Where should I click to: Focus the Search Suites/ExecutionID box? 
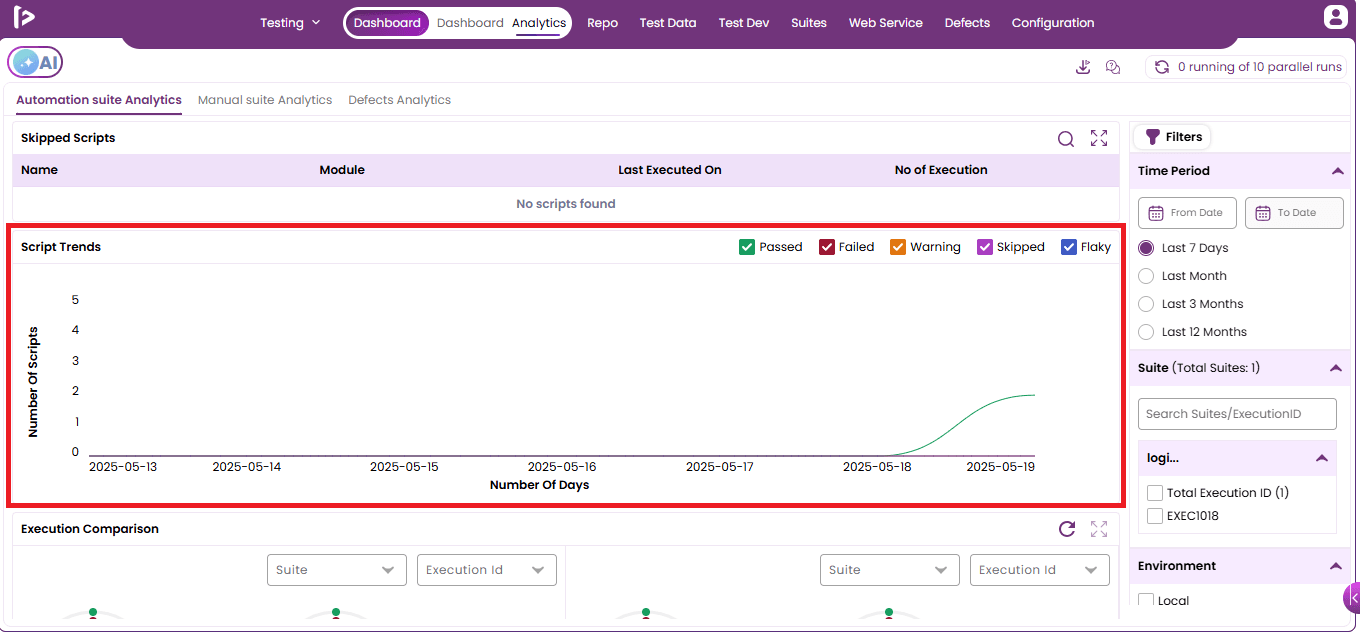pos(1237,414)
